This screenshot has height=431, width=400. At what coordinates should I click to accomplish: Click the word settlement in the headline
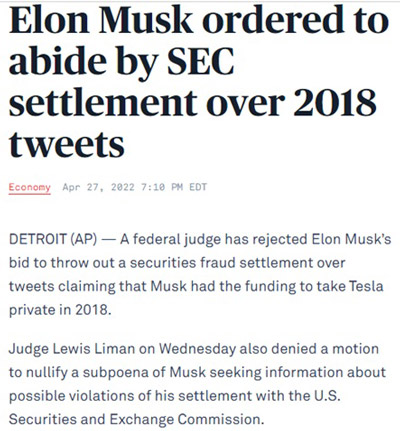103,102
